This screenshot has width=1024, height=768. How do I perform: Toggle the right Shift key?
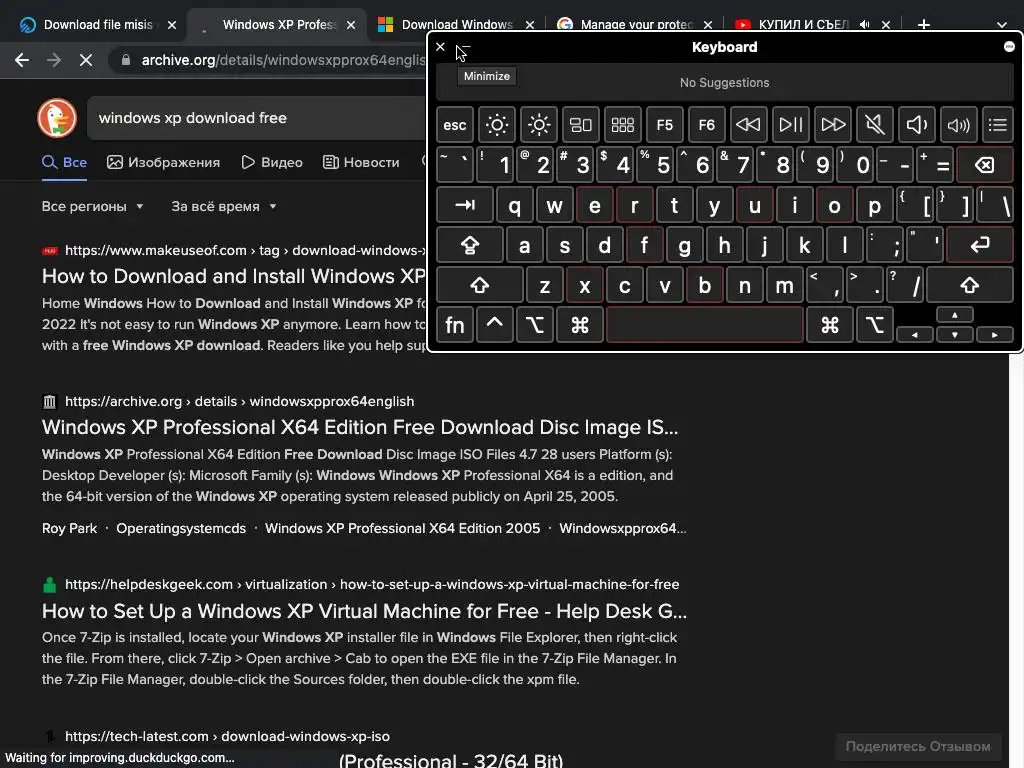pos(970,285)
